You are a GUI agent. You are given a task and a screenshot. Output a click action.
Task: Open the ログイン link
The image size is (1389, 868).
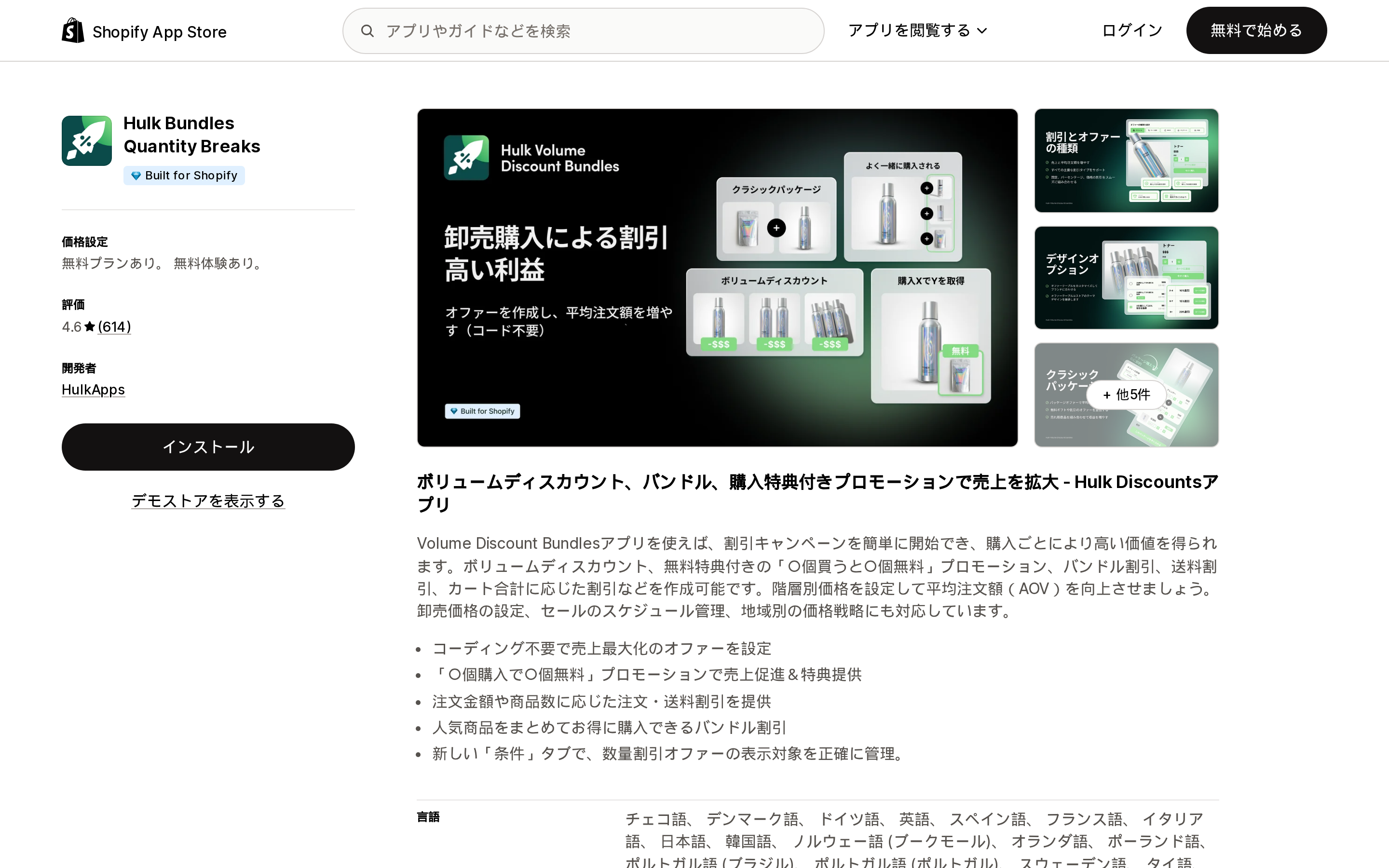1132,30
